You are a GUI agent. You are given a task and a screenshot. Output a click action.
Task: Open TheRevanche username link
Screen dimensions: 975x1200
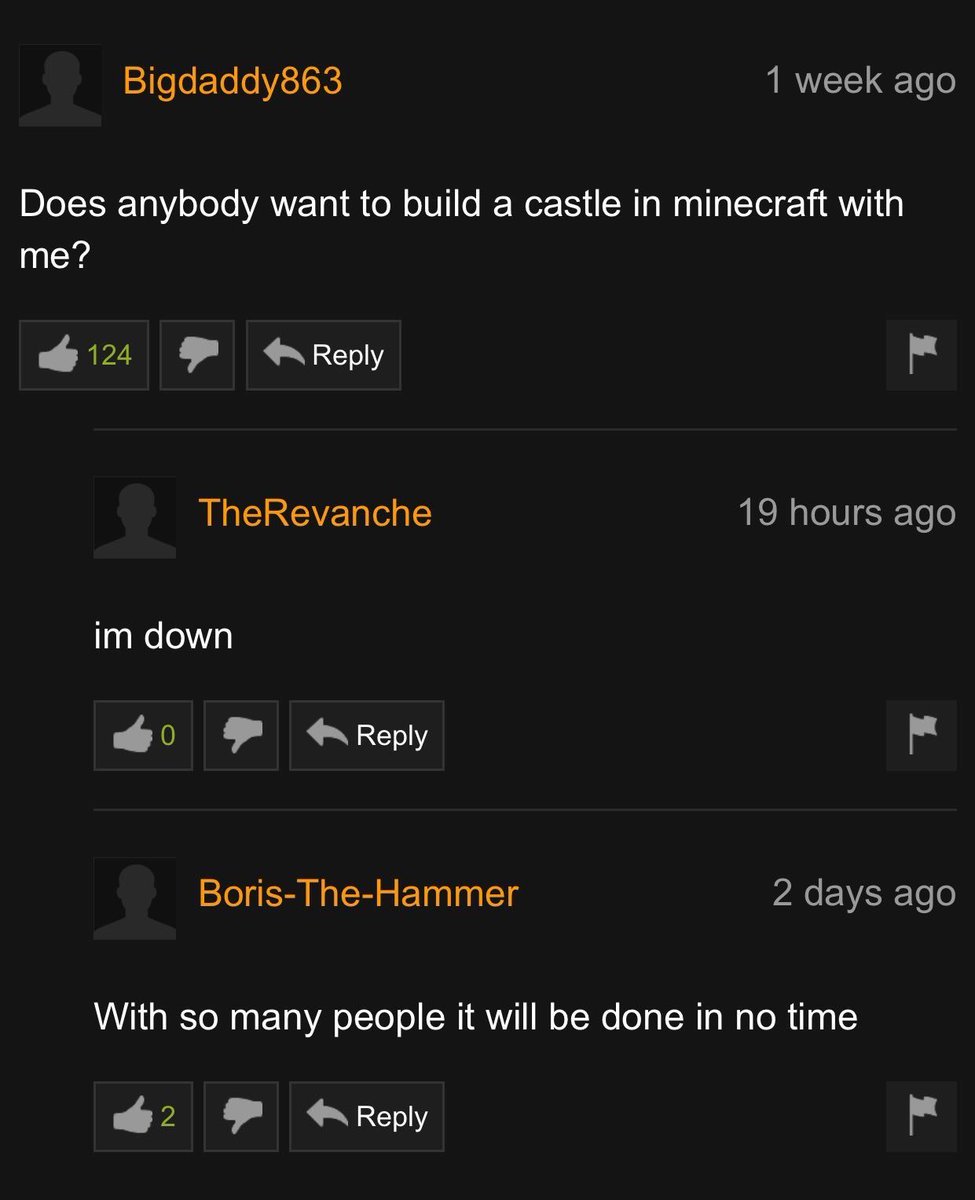[315, 512]
